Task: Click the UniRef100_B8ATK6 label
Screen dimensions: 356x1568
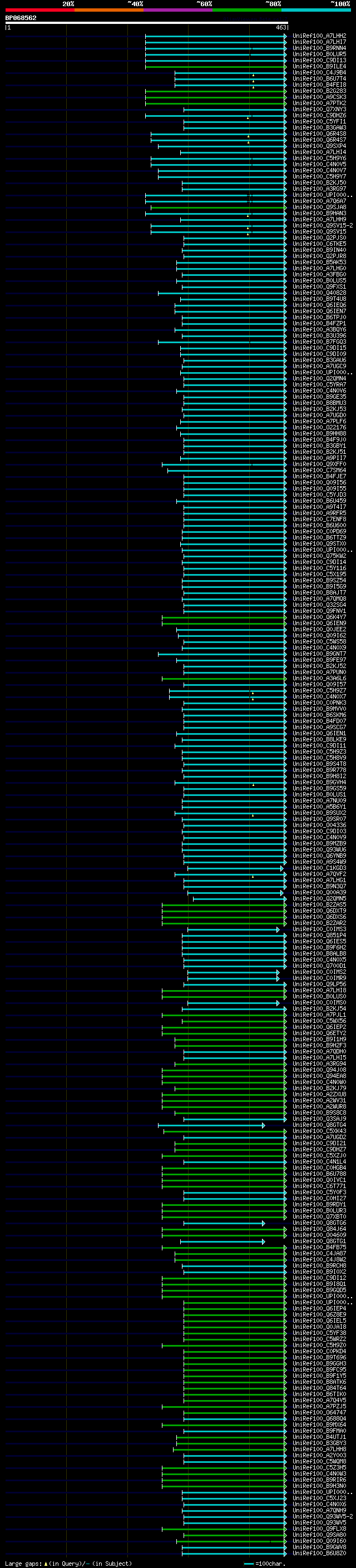Action: point(319,1382)
